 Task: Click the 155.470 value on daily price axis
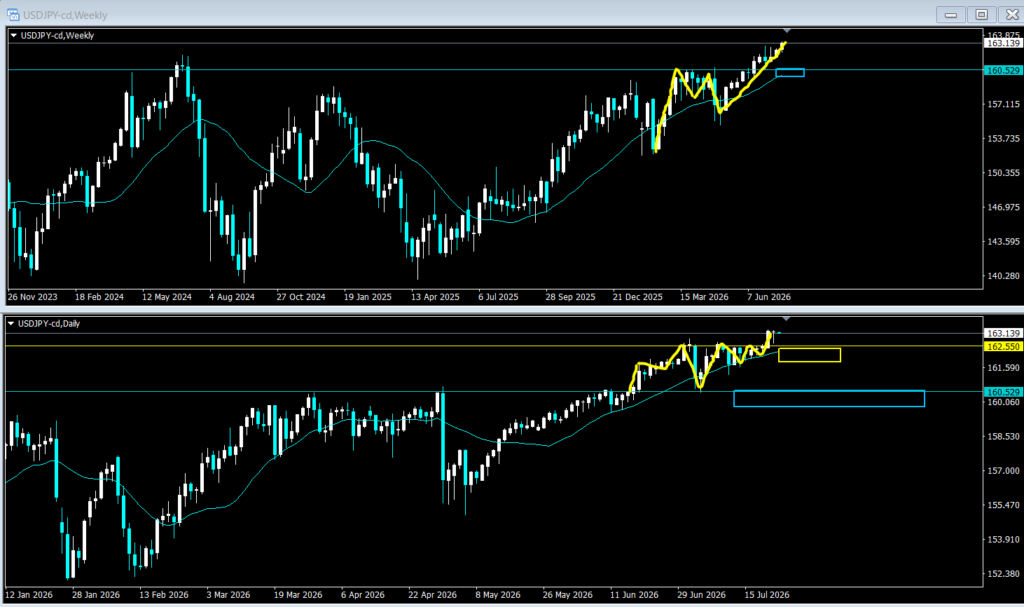click(1004, 505)
